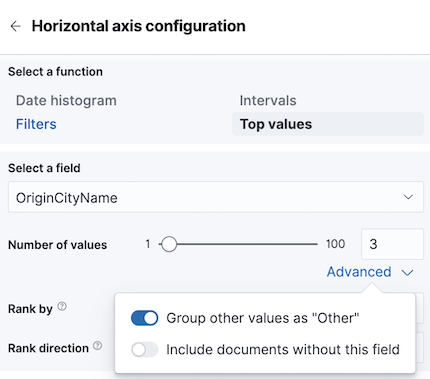Go back using the left arrow icon

pyautogui.click(x=16, y=26)
